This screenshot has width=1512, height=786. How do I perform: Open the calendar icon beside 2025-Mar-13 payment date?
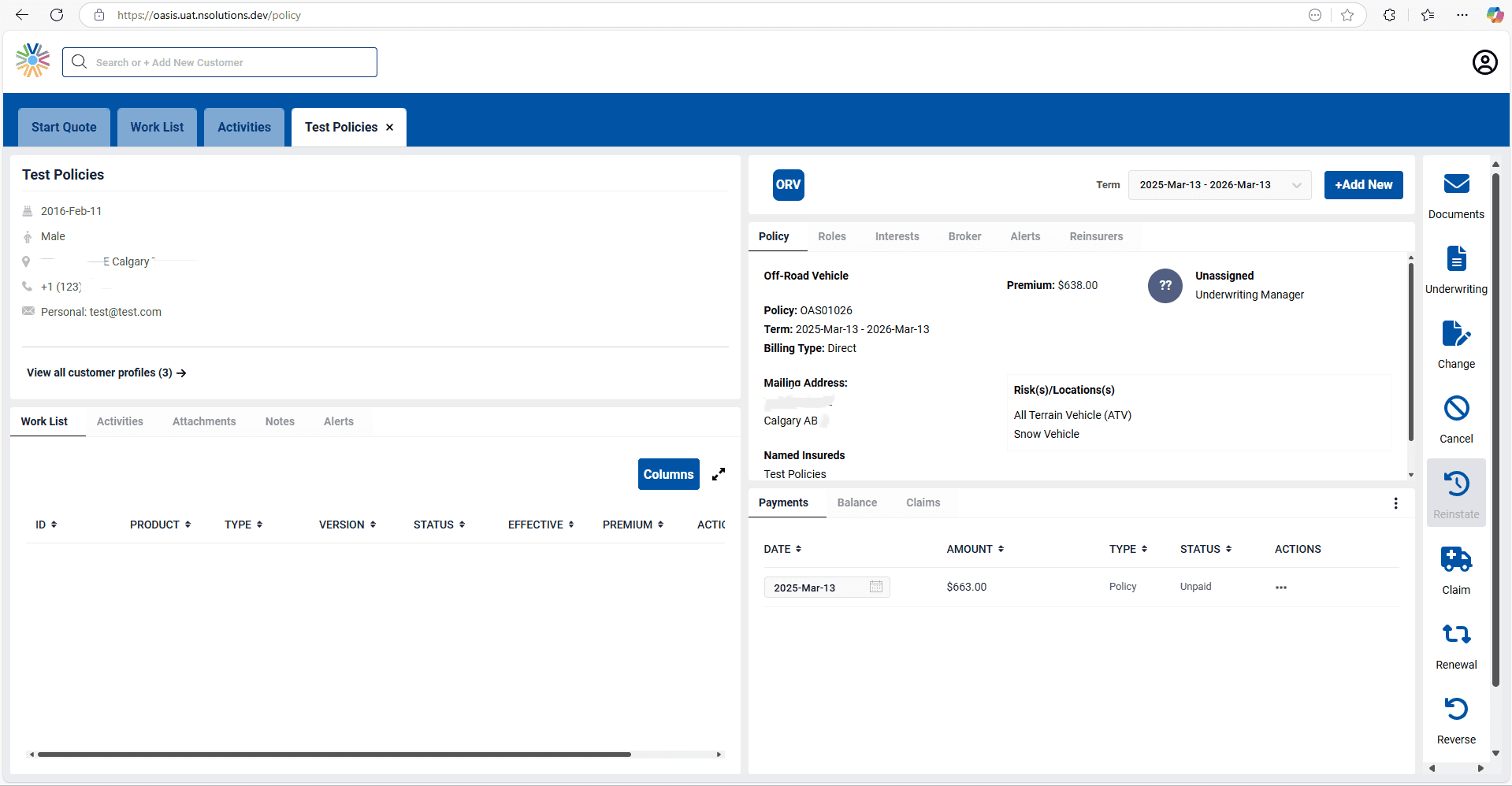pyautogui.click(x=875, y=587)
